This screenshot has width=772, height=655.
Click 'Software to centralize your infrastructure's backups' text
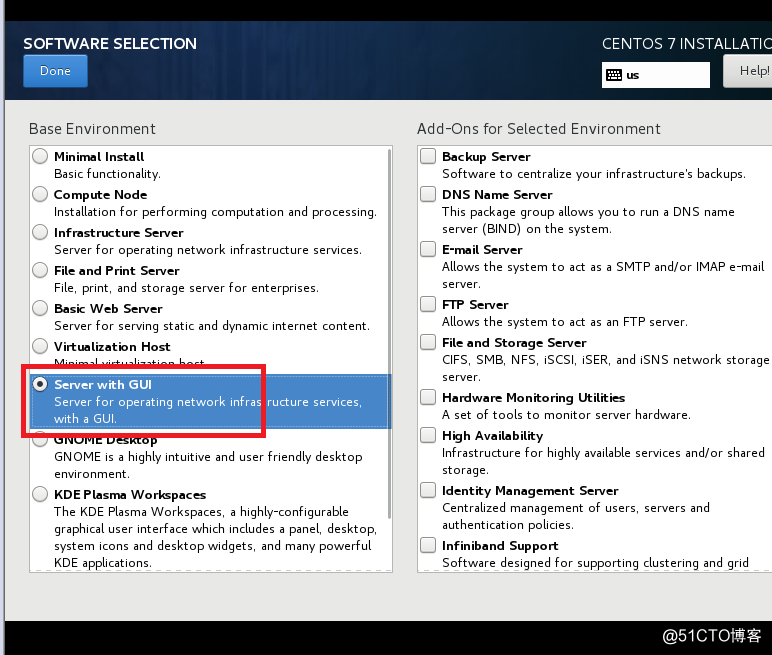(594, 174)
